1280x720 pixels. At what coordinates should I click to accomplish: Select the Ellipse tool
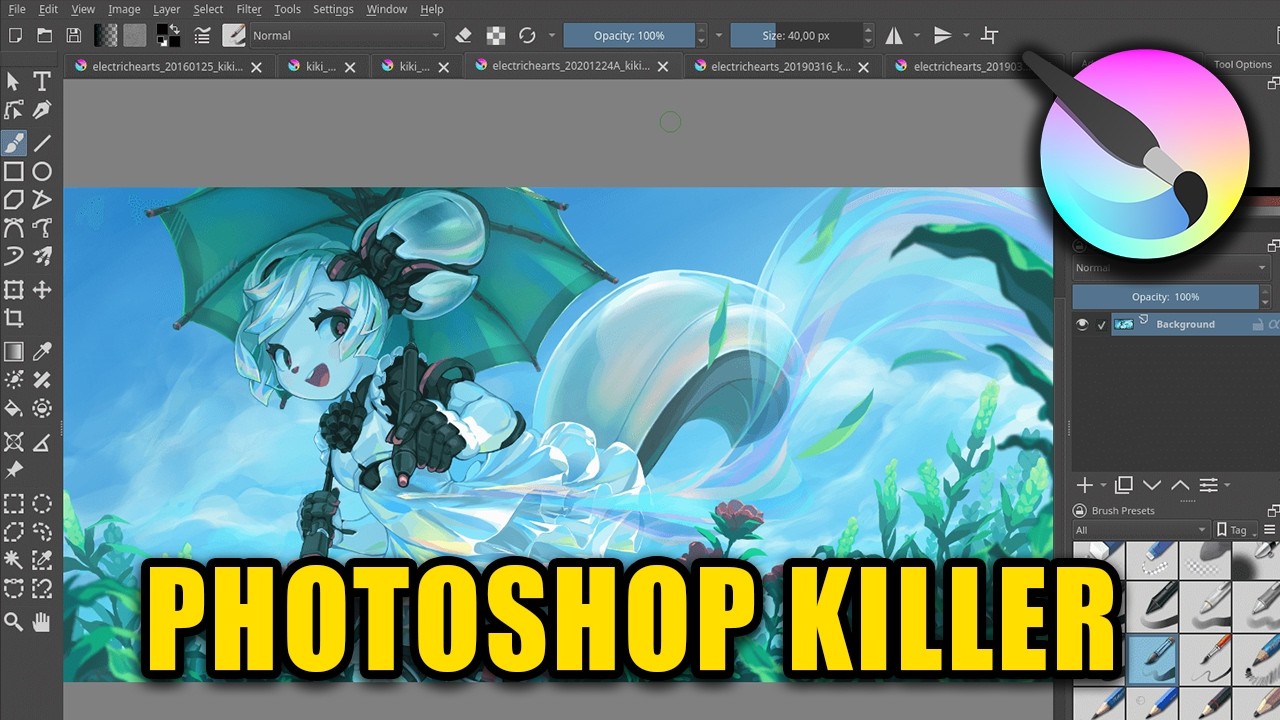click(42, 172)
